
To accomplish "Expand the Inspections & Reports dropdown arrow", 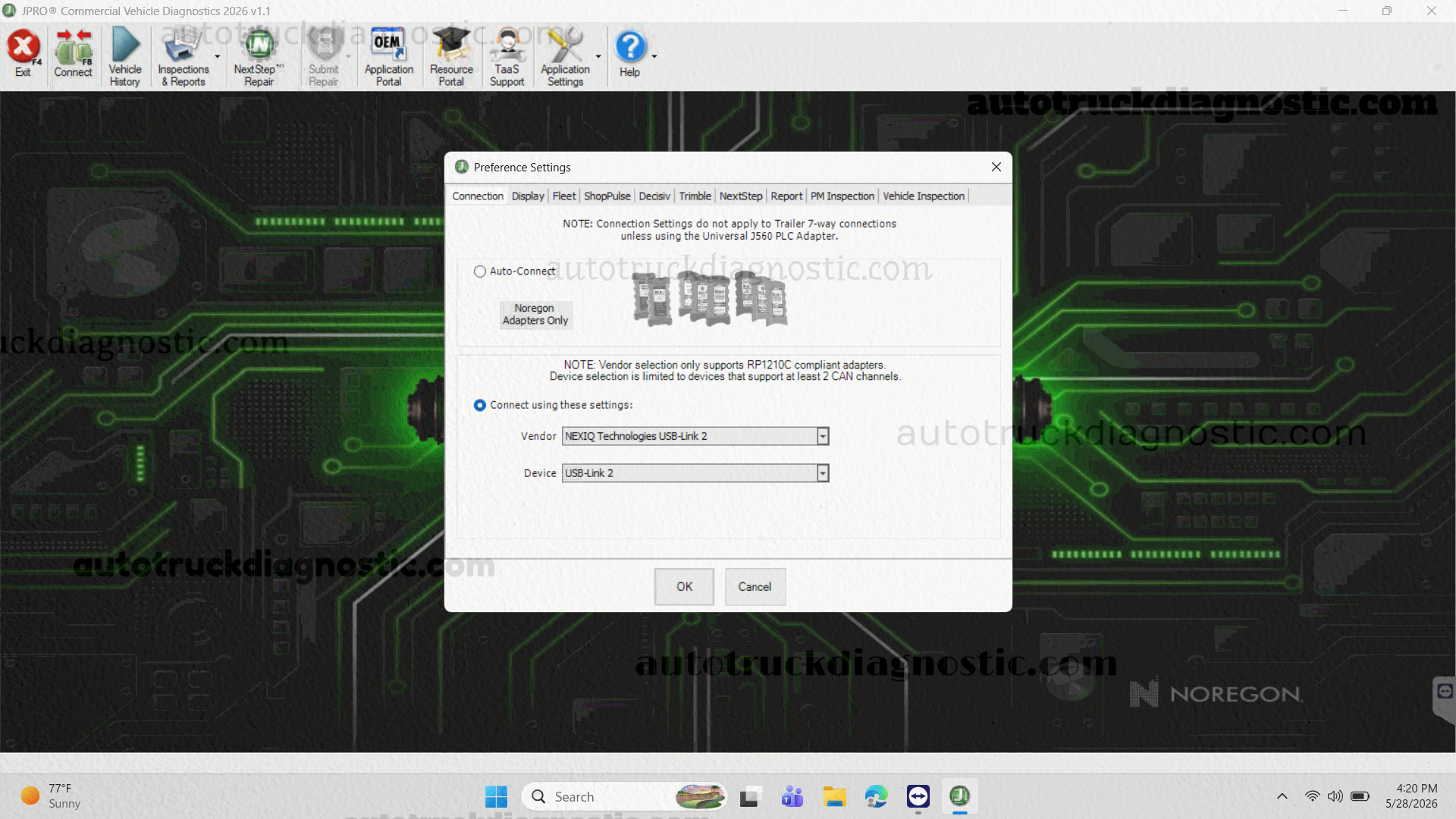I will pyautogui.click(x=218, y=57).
